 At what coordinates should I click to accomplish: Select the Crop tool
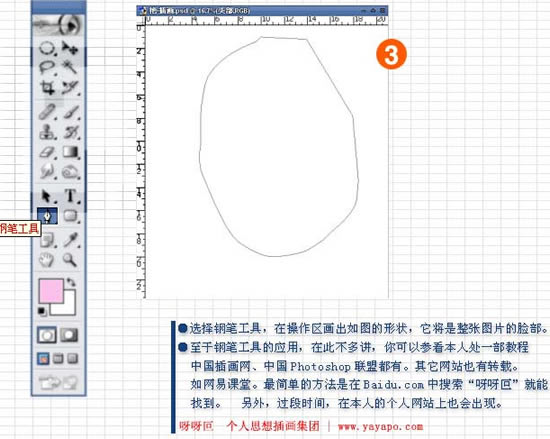pyautogui.click(x=47, y=88)
